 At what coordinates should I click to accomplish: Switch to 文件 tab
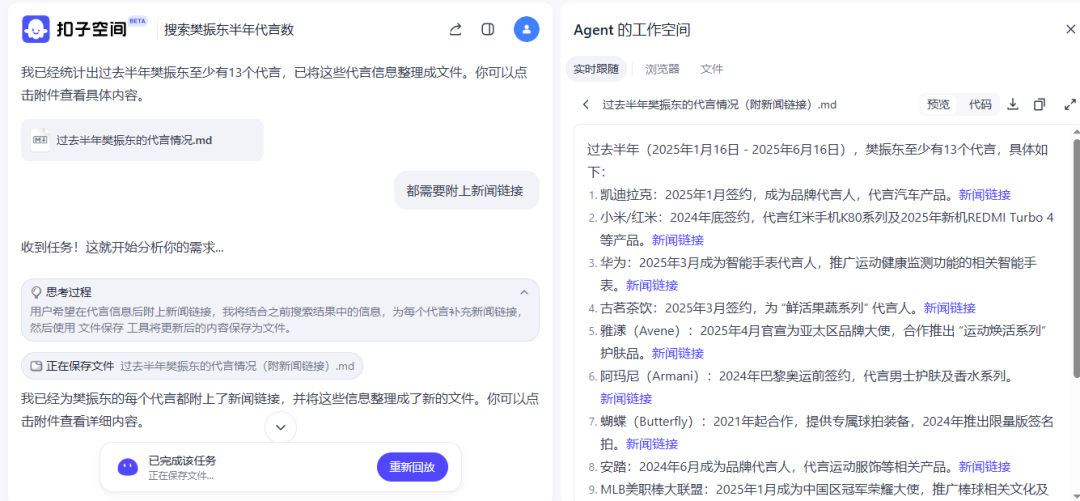[x=712, y=69]
